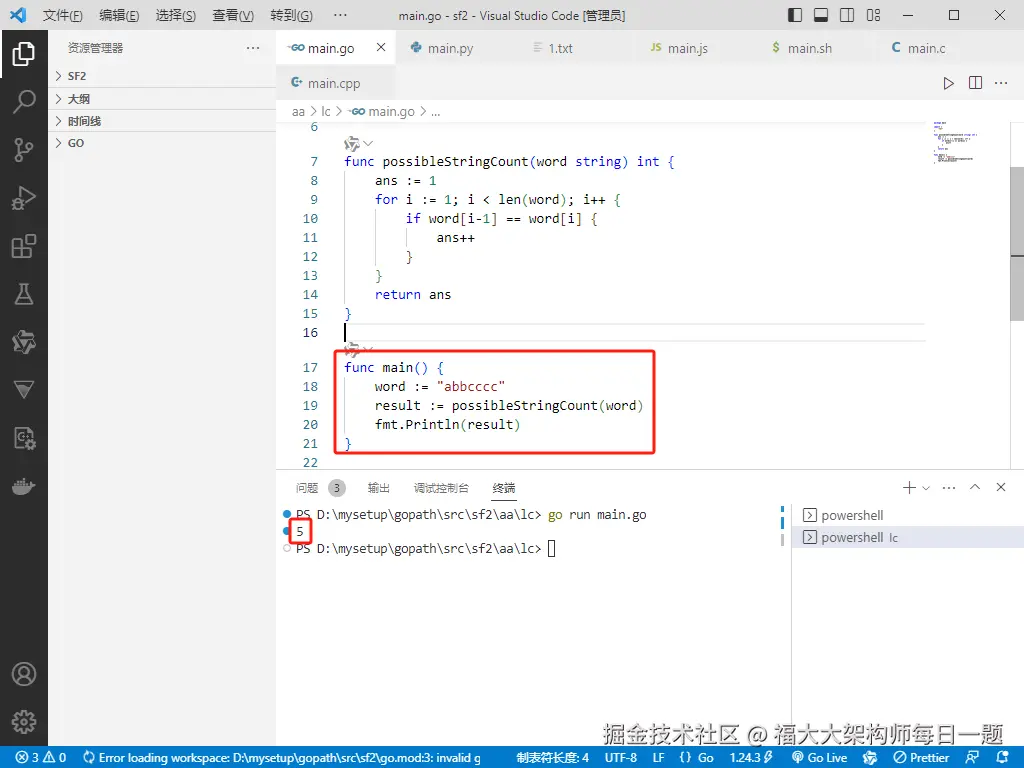Switch to 1.txt editor tab
The width and height of the screenshot is (1024, 768).
click(x=560, y=48)
